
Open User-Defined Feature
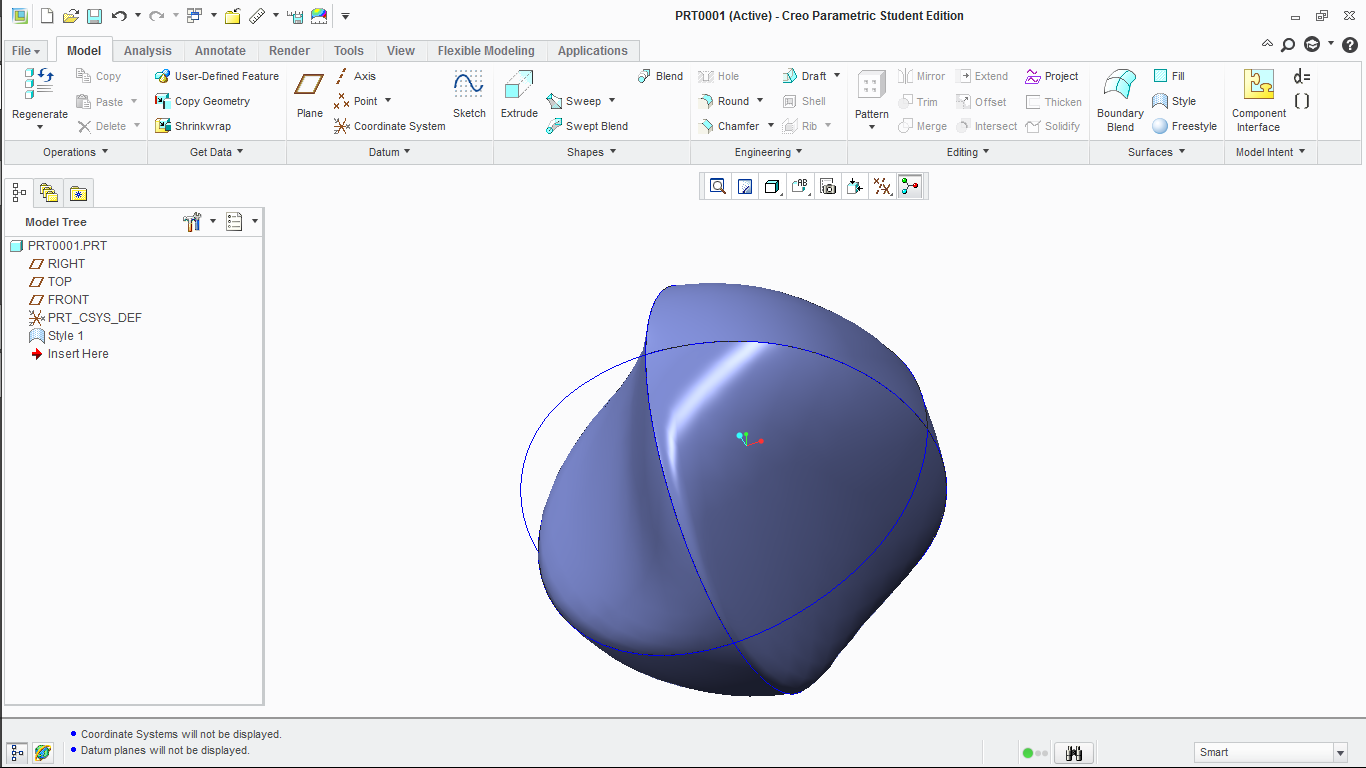point(217,76)
